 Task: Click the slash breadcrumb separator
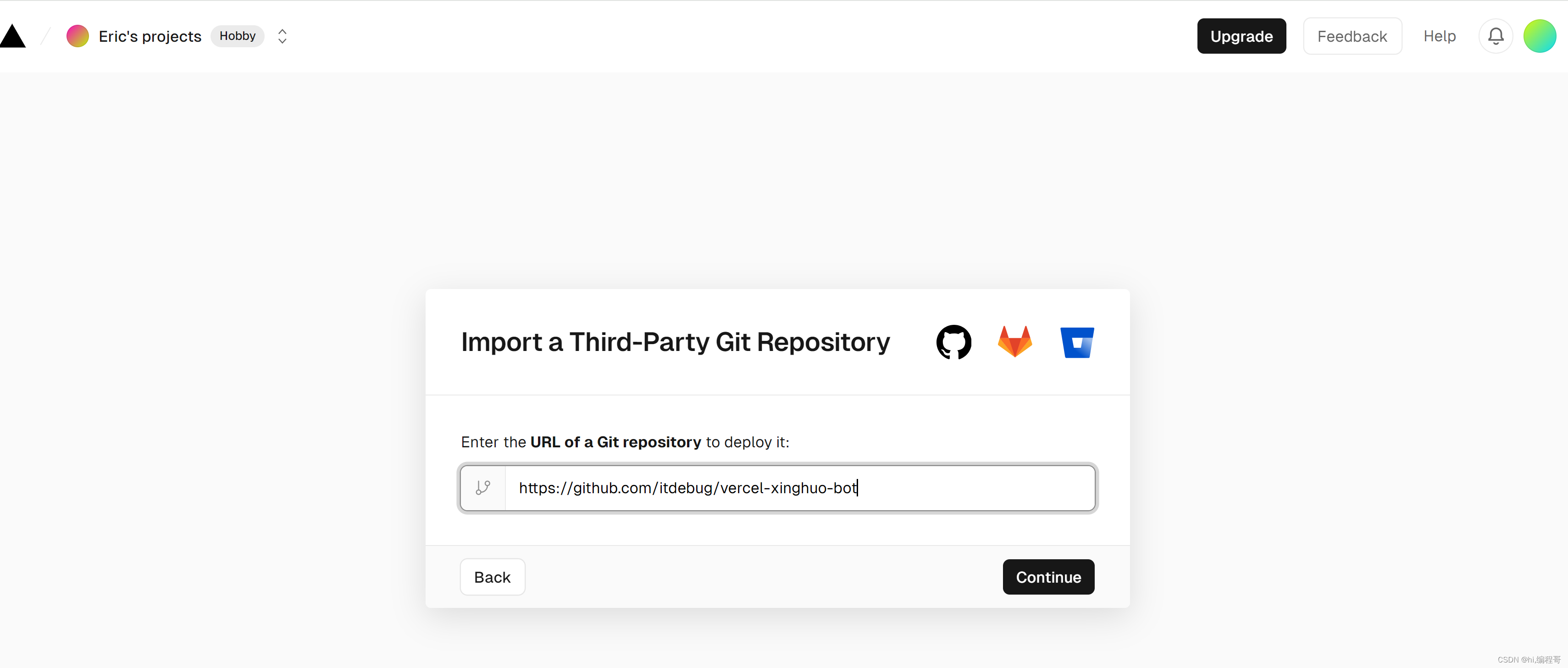[46, 37]
